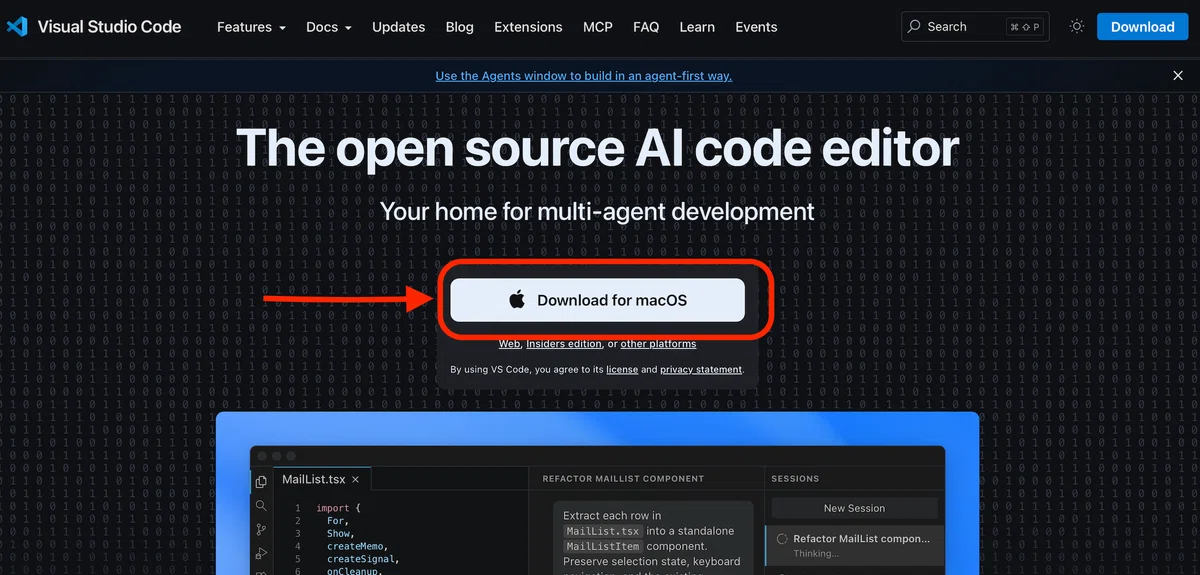Open the Blog page
This screenshot has height=575, width=1200.
pyautogui.click(x=460, y=27)
